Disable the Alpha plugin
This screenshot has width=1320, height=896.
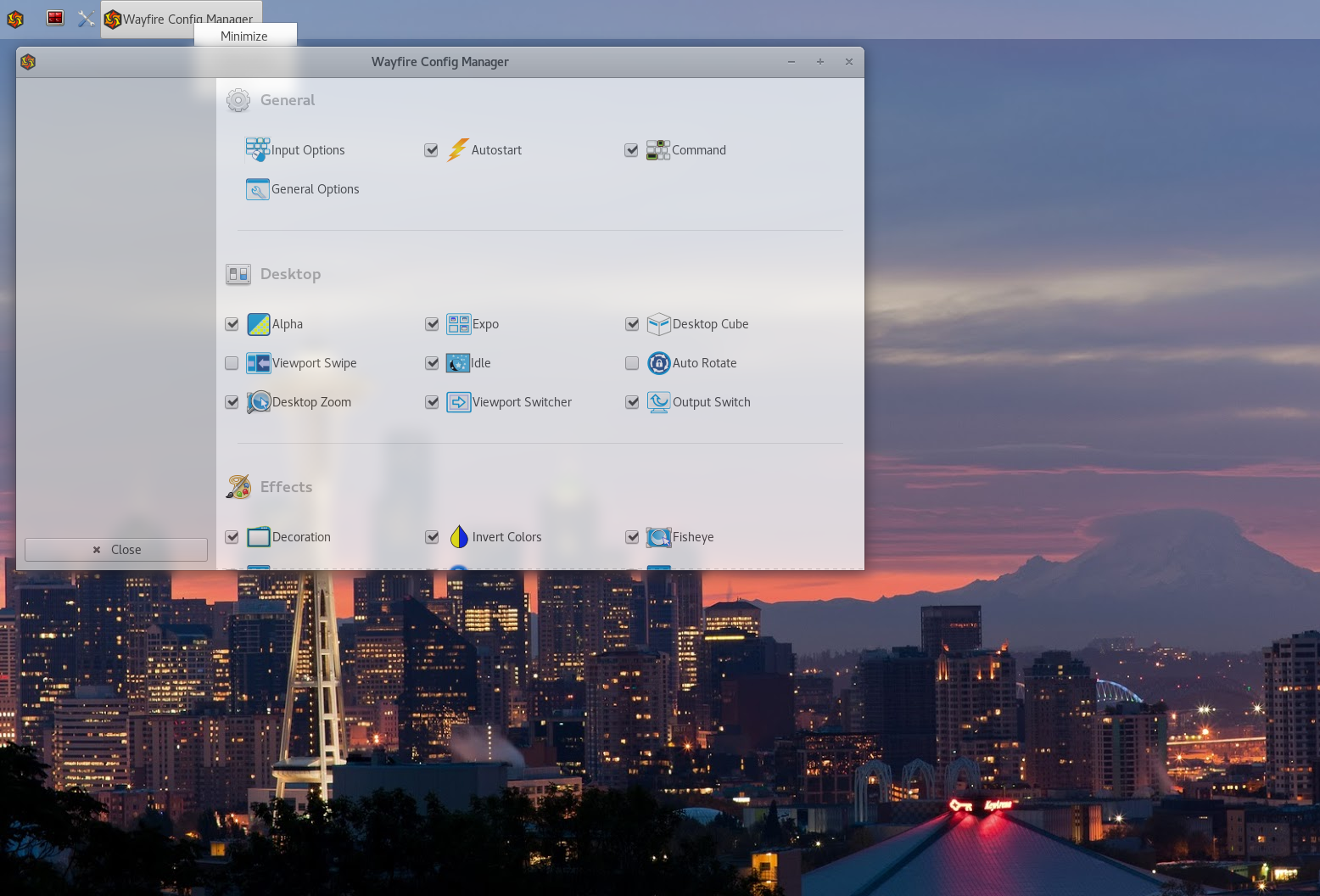(x=232, y=324)
